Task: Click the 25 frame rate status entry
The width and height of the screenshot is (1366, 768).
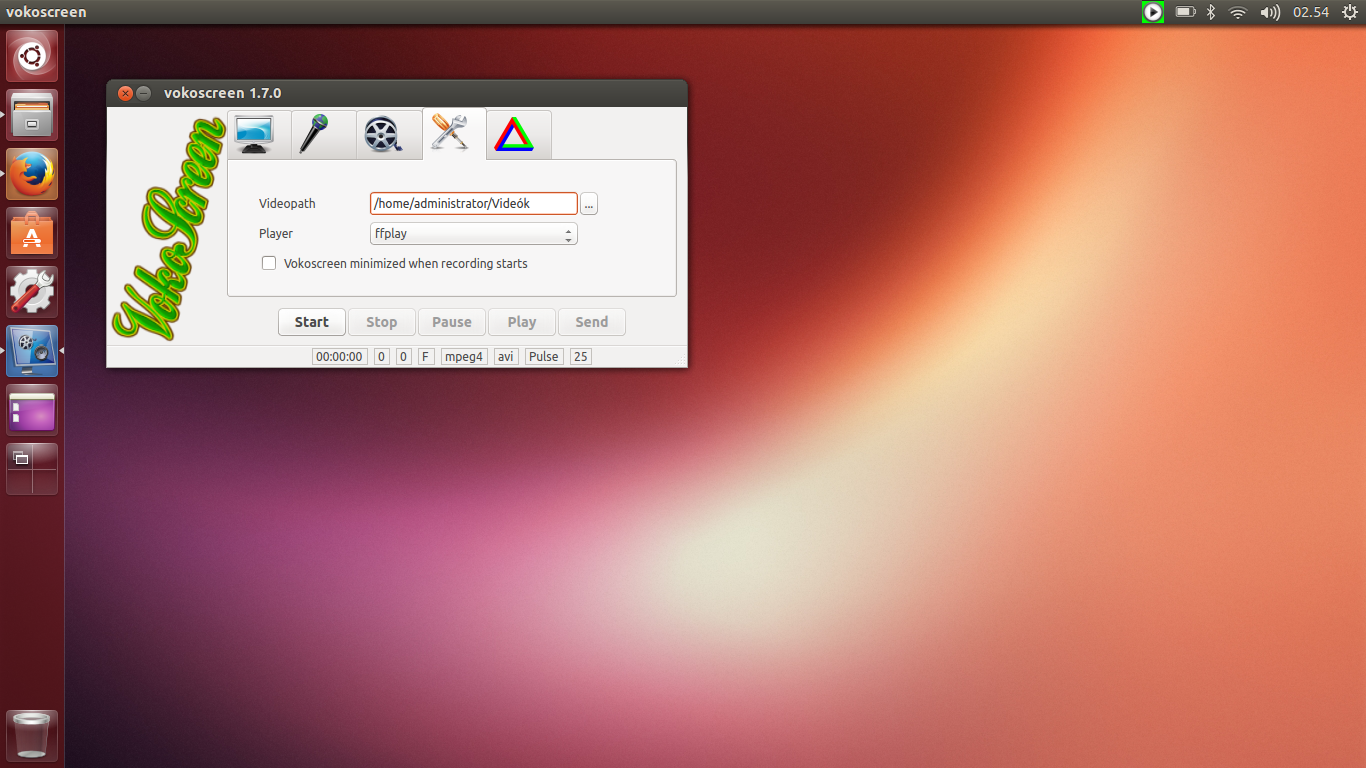Action: pyautogui.click(x=581, y=356)
